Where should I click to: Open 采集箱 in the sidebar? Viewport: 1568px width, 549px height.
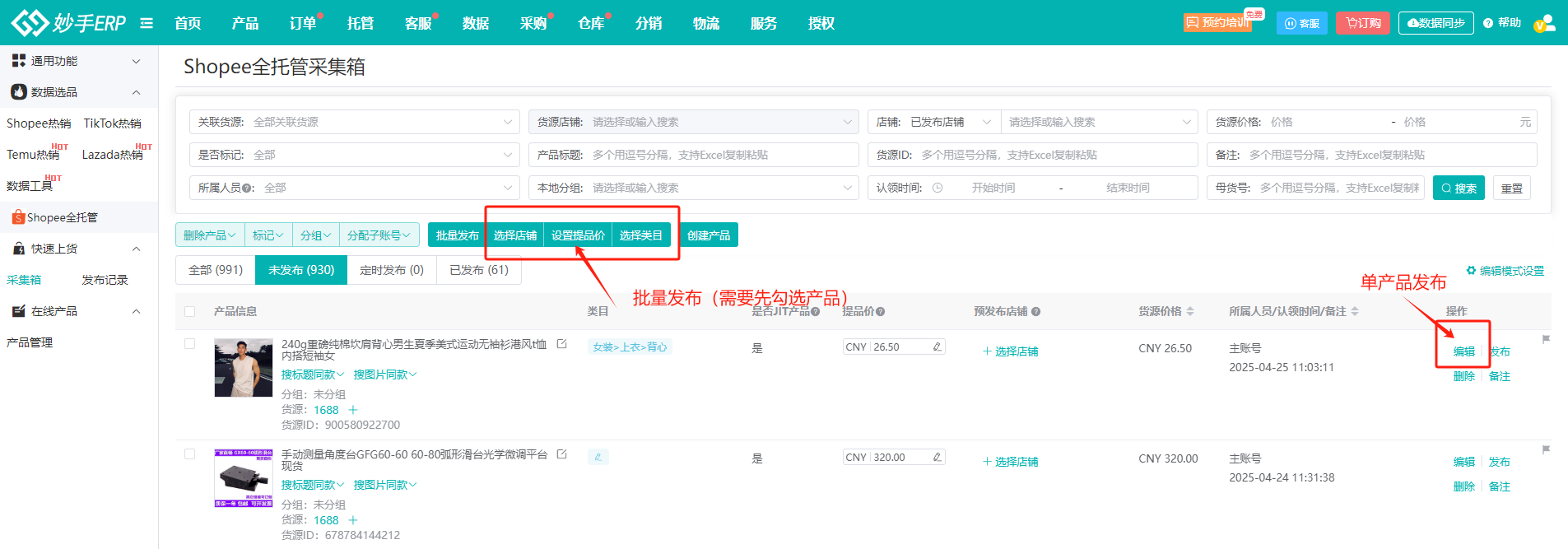pos(25,280)
